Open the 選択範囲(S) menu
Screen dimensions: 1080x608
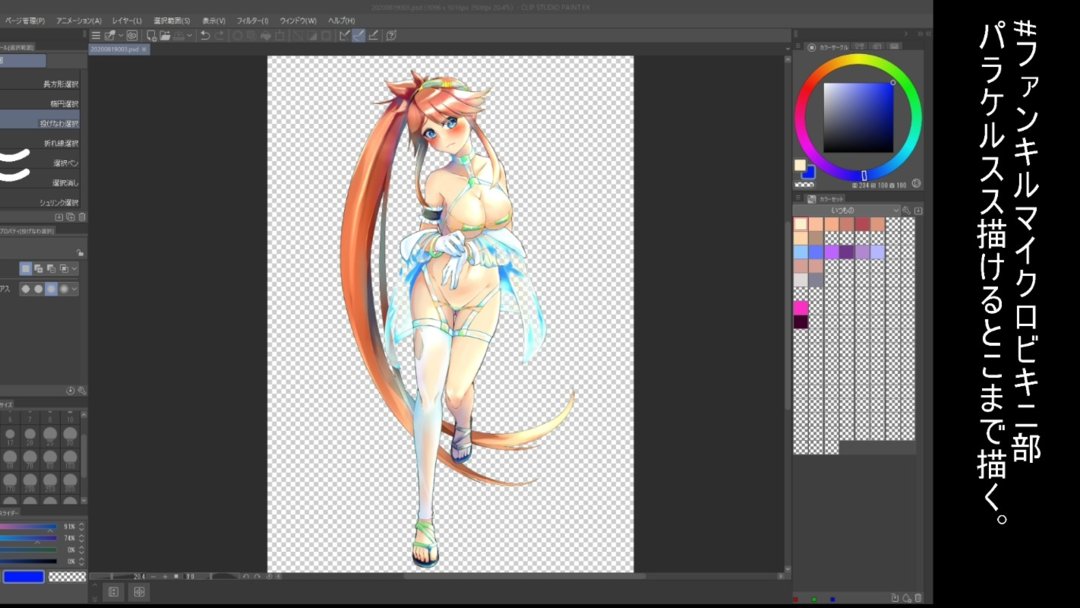[x=172, y=21]
